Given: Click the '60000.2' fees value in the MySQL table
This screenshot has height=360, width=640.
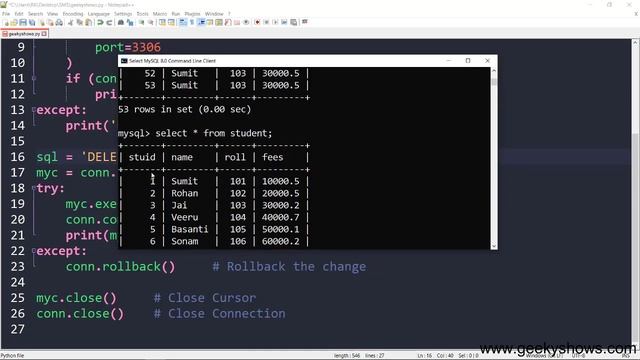Looking at the screenshot, I should (280, 241).
